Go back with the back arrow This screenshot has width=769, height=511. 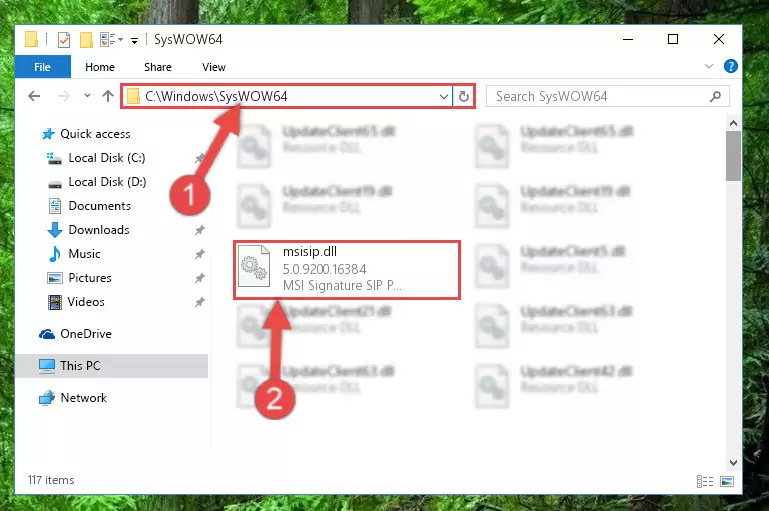[34, 96]
